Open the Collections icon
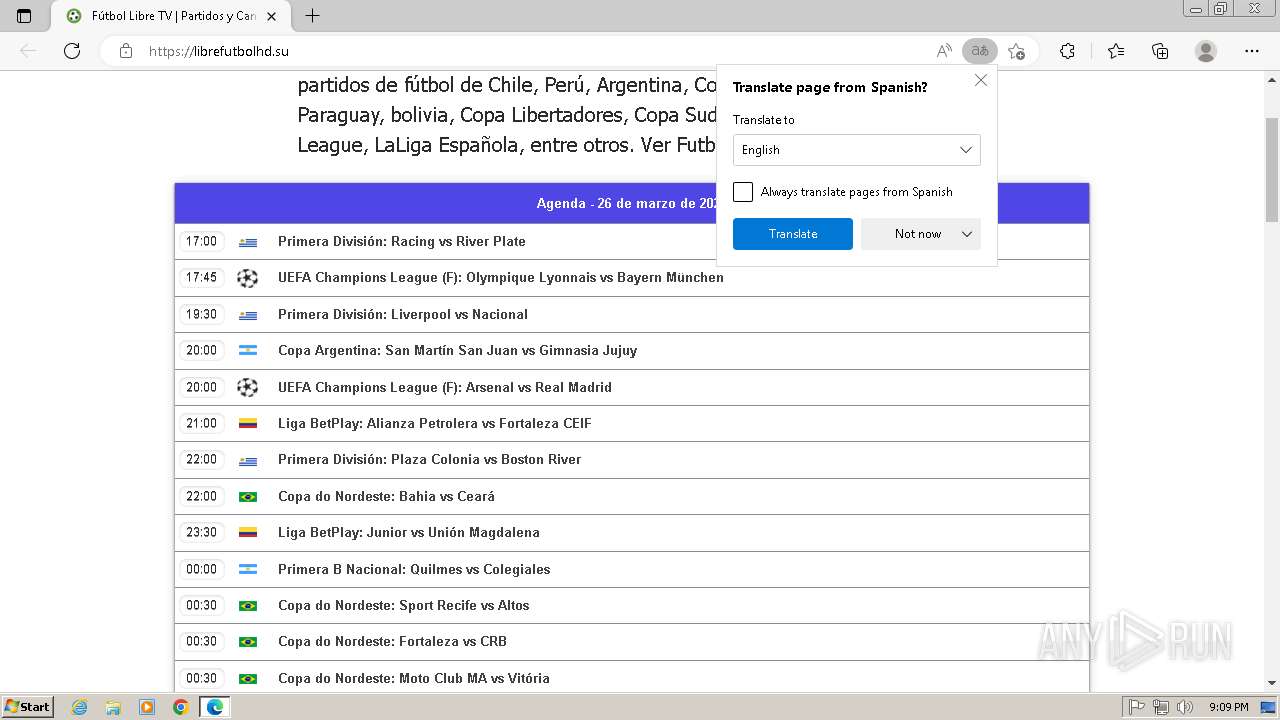This screenshot has width=1280, height=720. (x=1160, y=51)
